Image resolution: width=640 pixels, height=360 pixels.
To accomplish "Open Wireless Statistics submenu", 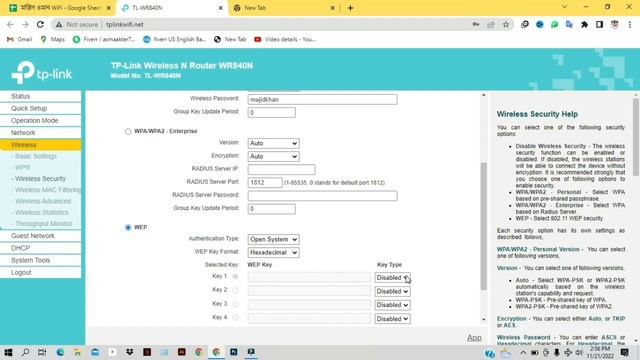I will click(41, 212).
